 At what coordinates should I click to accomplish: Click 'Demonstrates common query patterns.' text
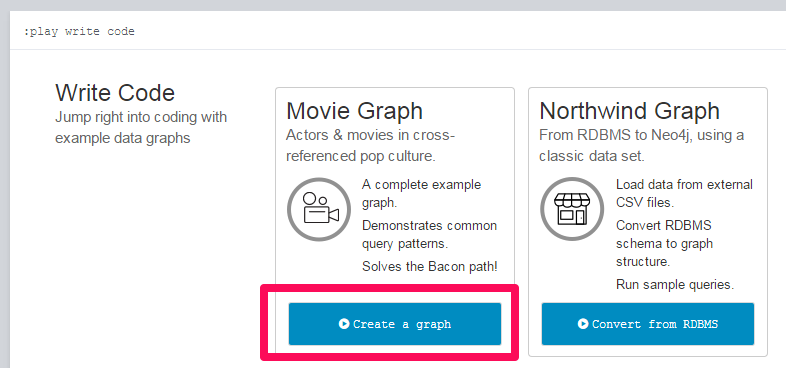[430, 235]
